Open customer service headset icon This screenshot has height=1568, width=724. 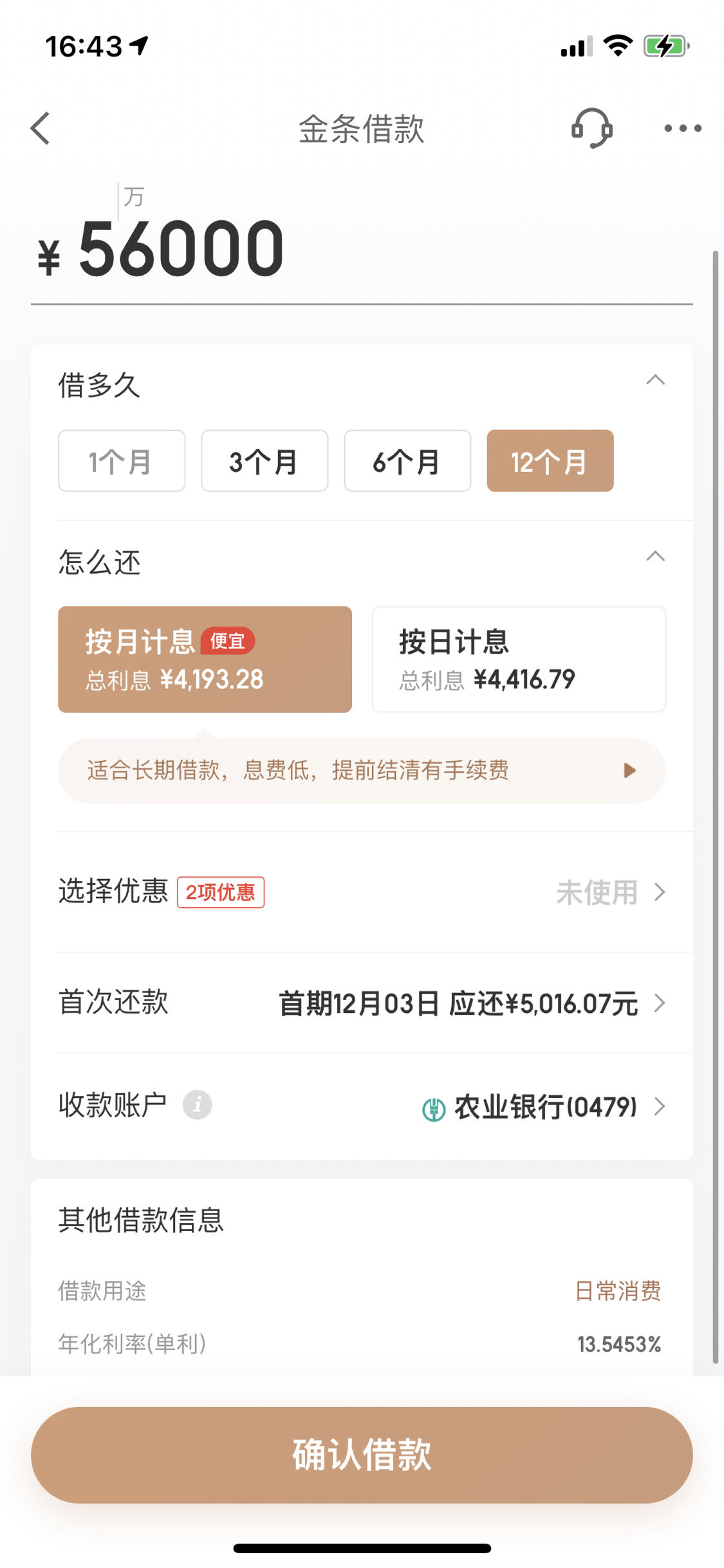pos(591,128)
